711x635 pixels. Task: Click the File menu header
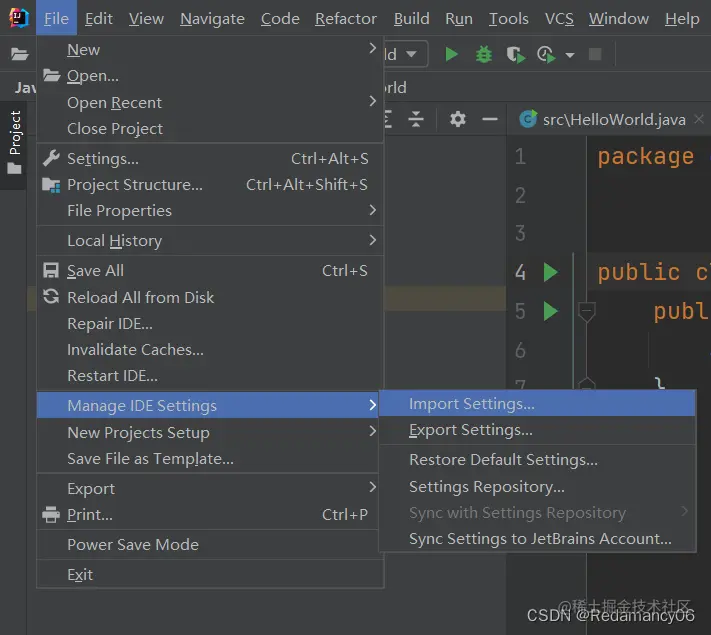coord(56,18)
